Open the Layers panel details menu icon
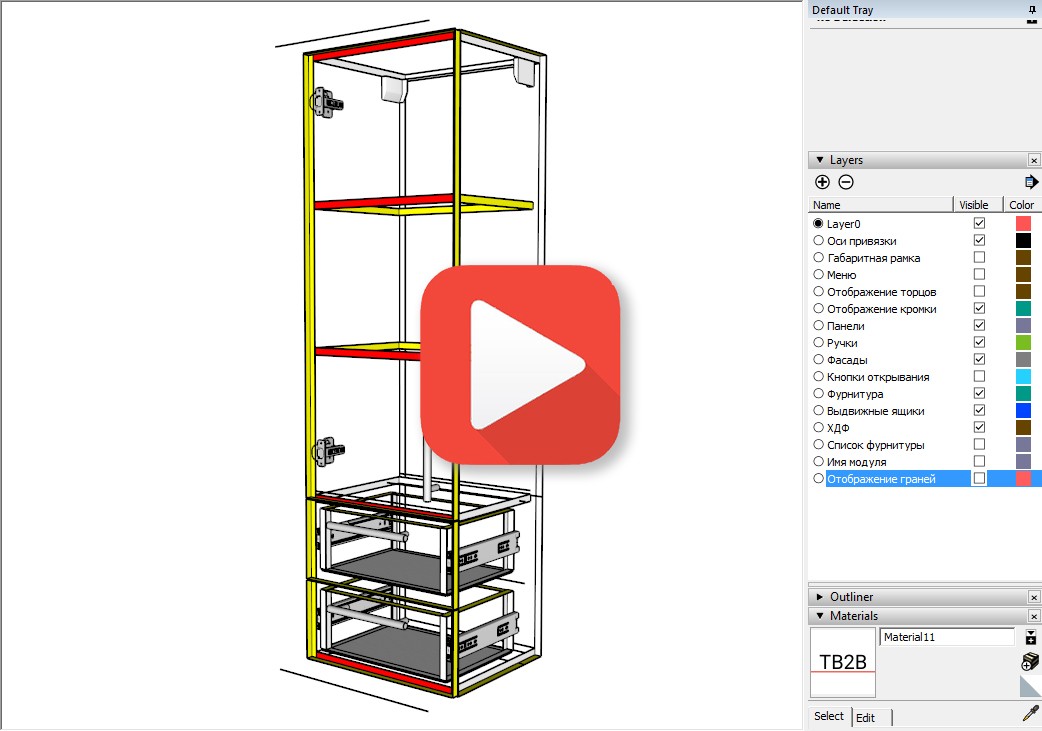 click(x=1031, y=182)
